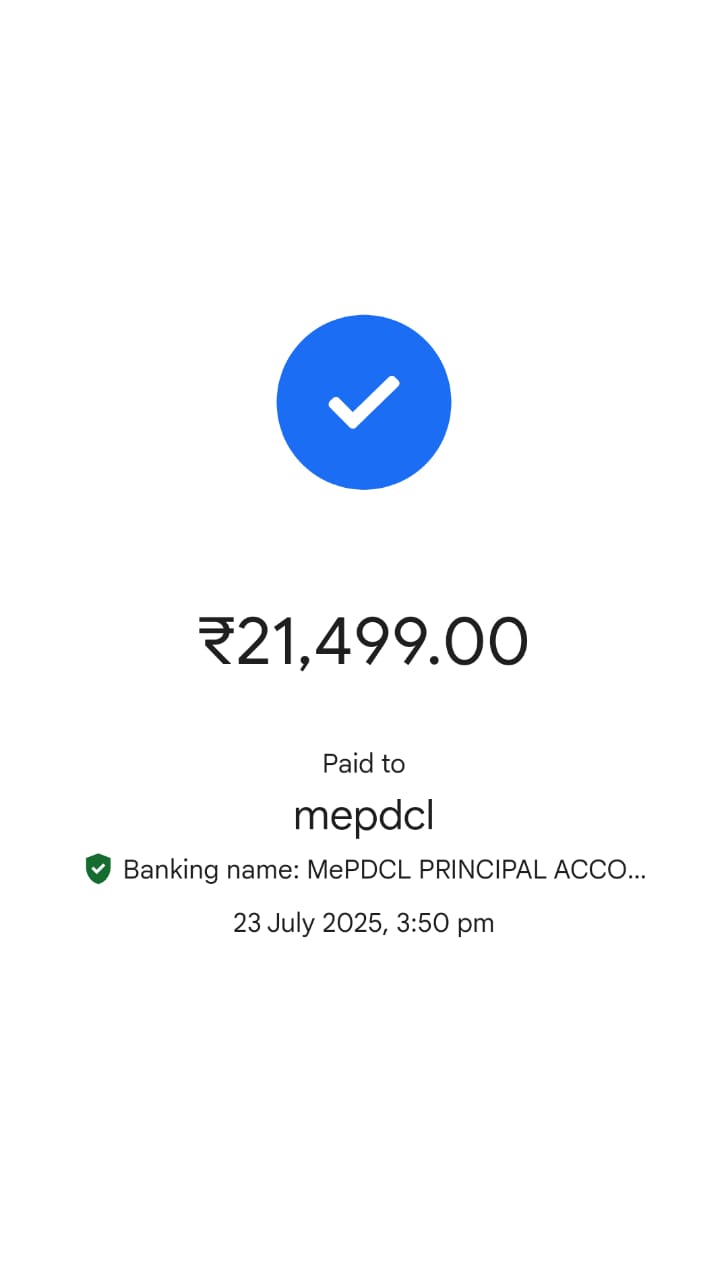Click the green verified shield icon
The width and height of the screenshot is (728, 1280).
point(98,869)
